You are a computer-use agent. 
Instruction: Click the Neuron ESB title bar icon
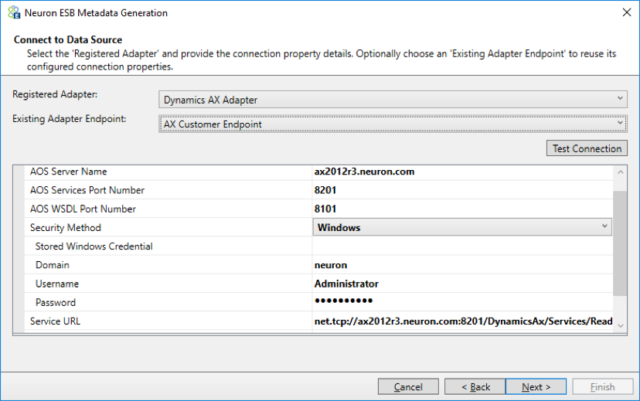[x=14, y=13]
